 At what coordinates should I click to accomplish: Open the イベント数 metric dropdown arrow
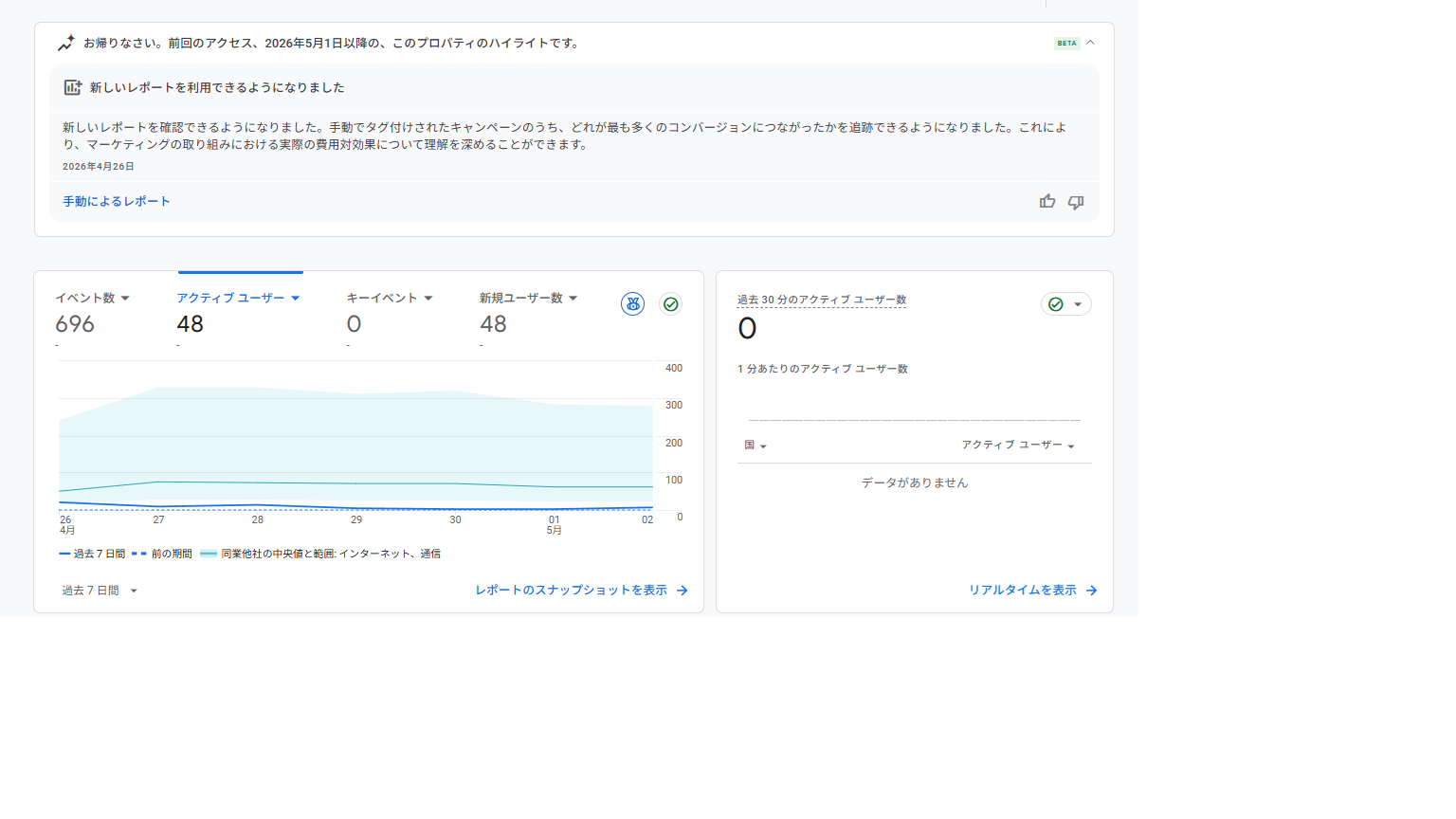125,299
